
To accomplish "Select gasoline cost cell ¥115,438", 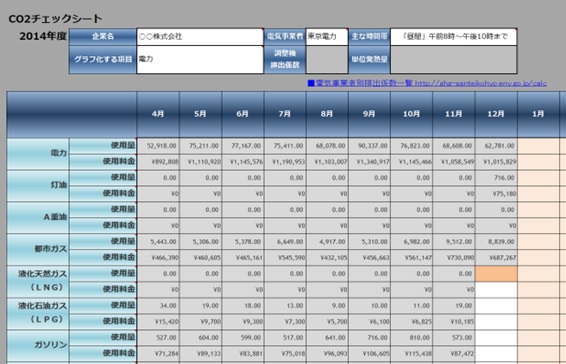I will [412, 353].
